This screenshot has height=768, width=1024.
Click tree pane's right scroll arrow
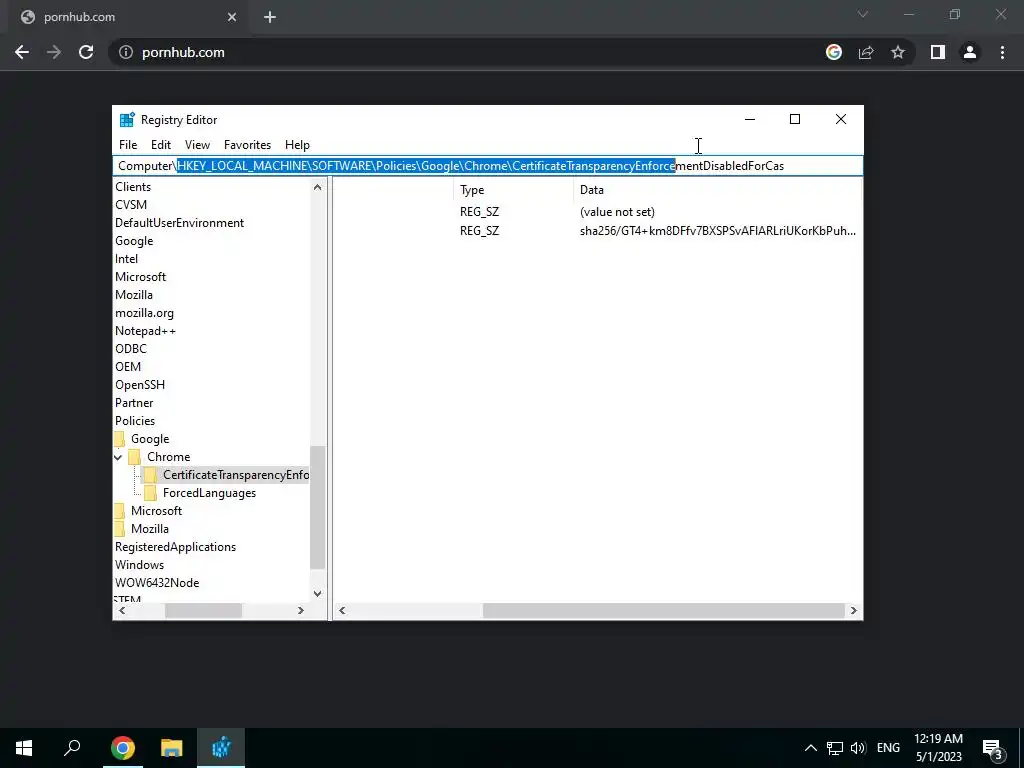tap(300, 611)
